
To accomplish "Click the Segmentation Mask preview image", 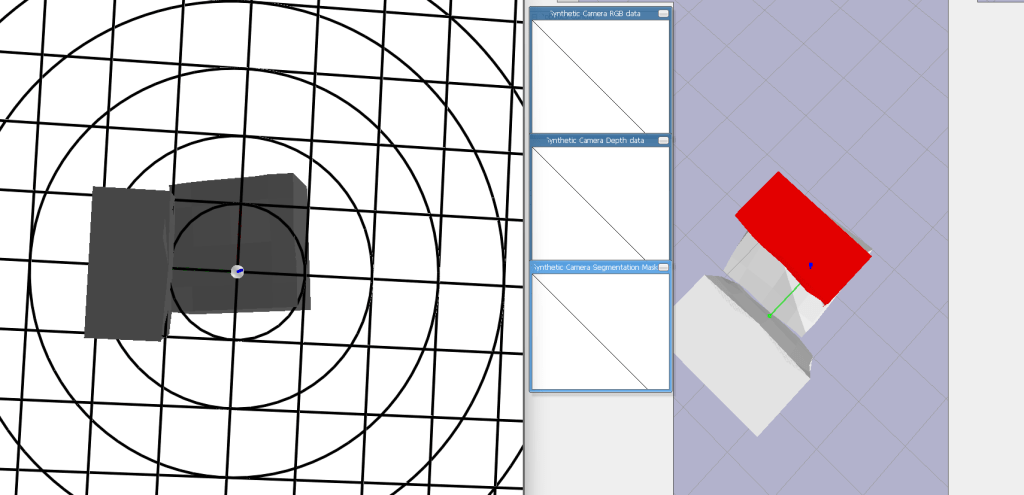I will point(600,330).
